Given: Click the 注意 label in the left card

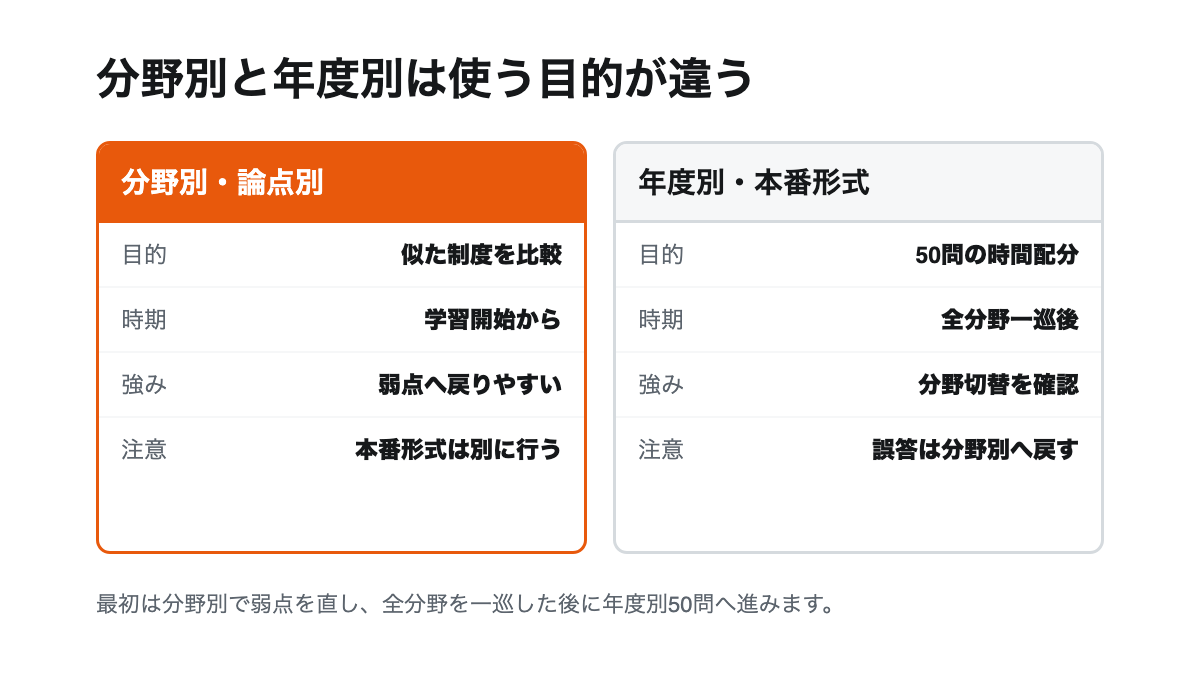Looking at the screenshot, I should (144, 450).
